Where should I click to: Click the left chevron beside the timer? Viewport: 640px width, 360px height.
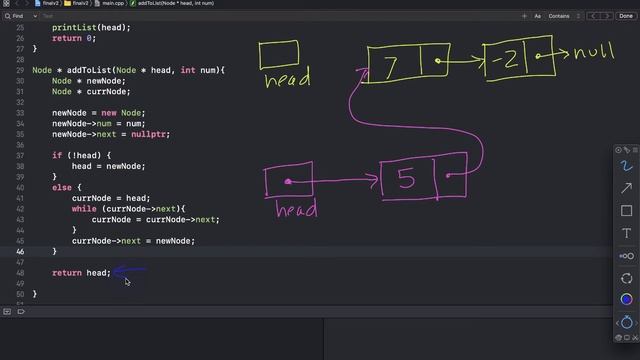(617, 323)
